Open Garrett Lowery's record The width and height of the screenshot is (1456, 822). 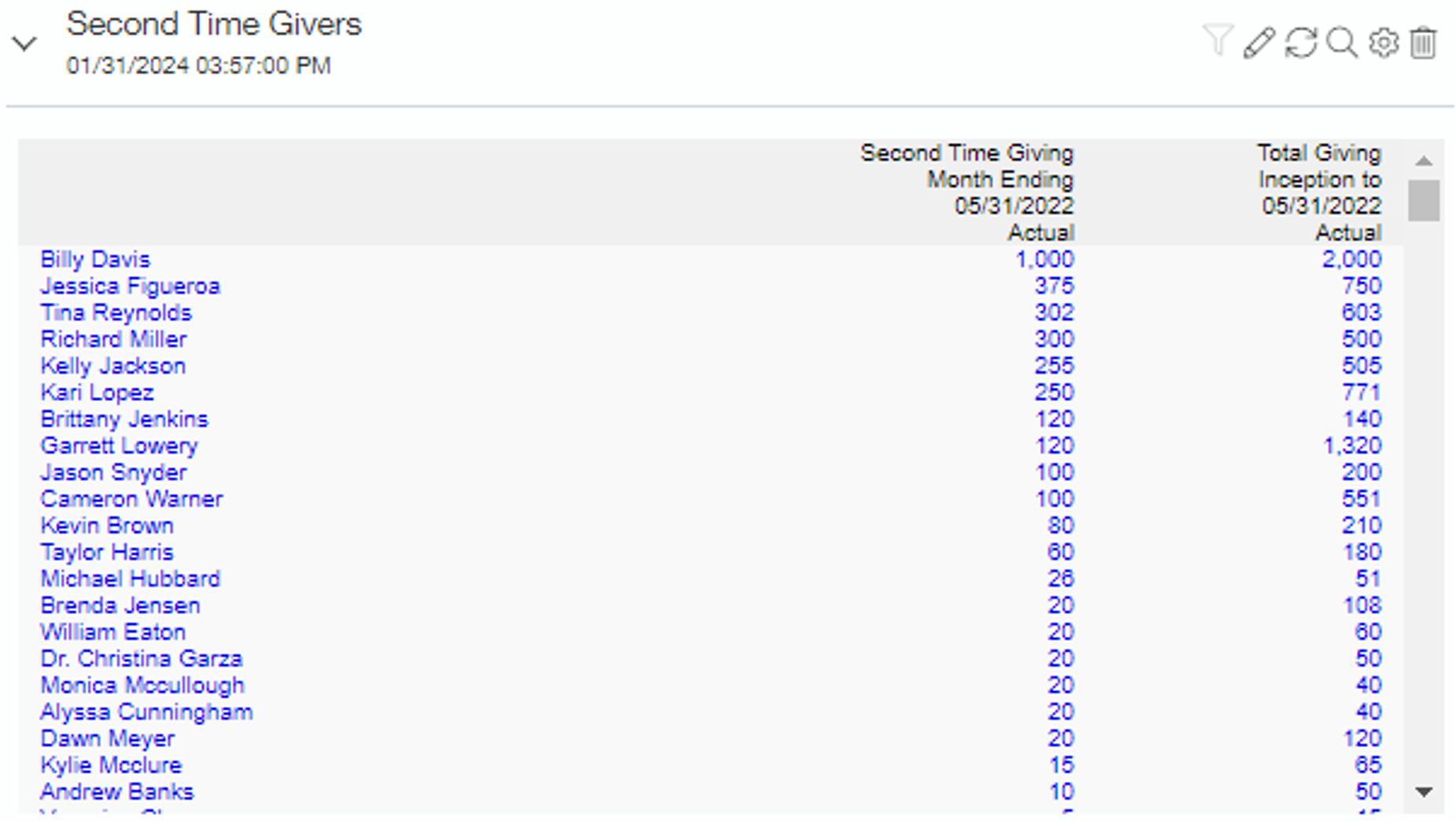click(119, 446)
